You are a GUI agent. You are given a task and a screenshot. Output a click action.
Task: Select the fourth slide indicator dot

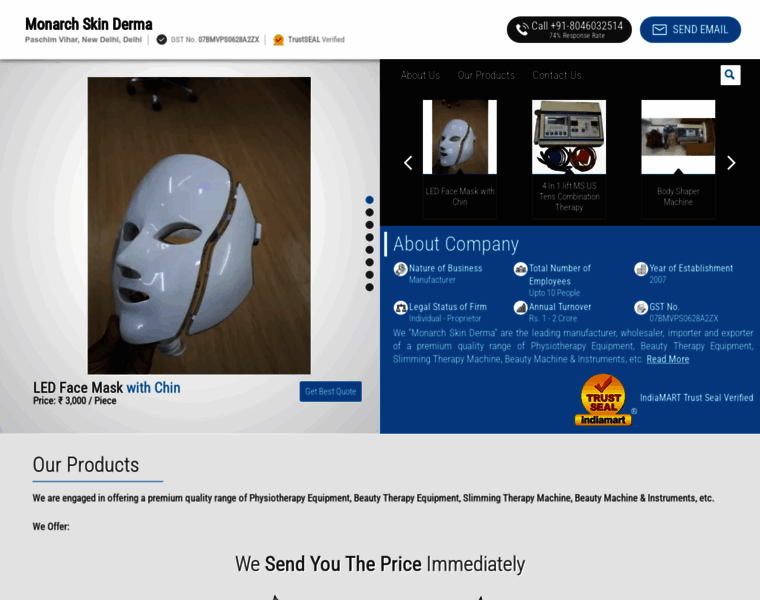click(x=369, y=237)
